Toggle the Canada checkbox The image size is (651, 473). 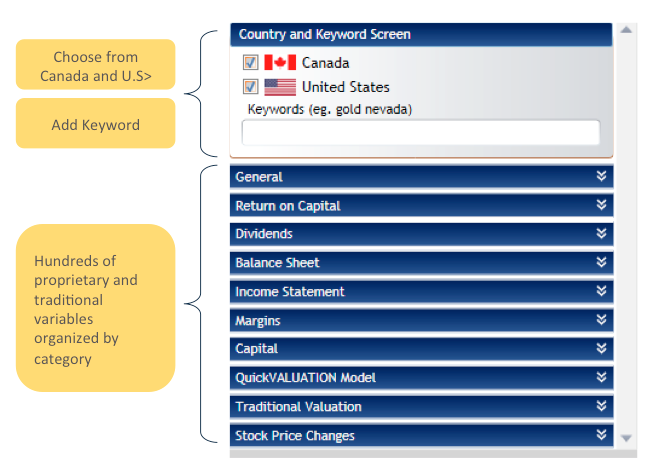coord(250,63)
